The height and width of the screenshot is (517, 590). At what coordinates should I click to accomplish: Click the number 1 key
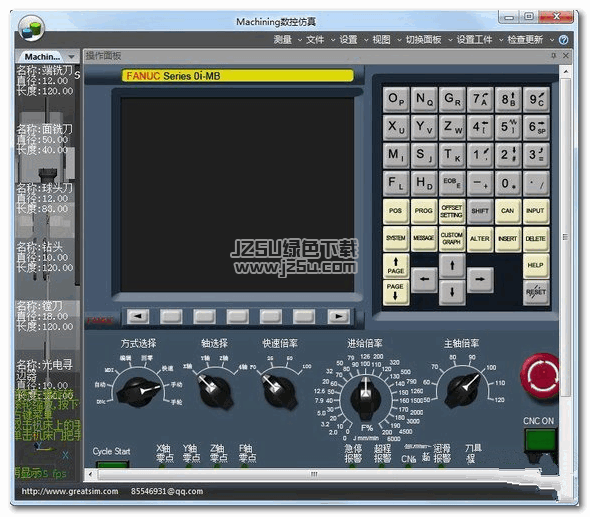480,155
